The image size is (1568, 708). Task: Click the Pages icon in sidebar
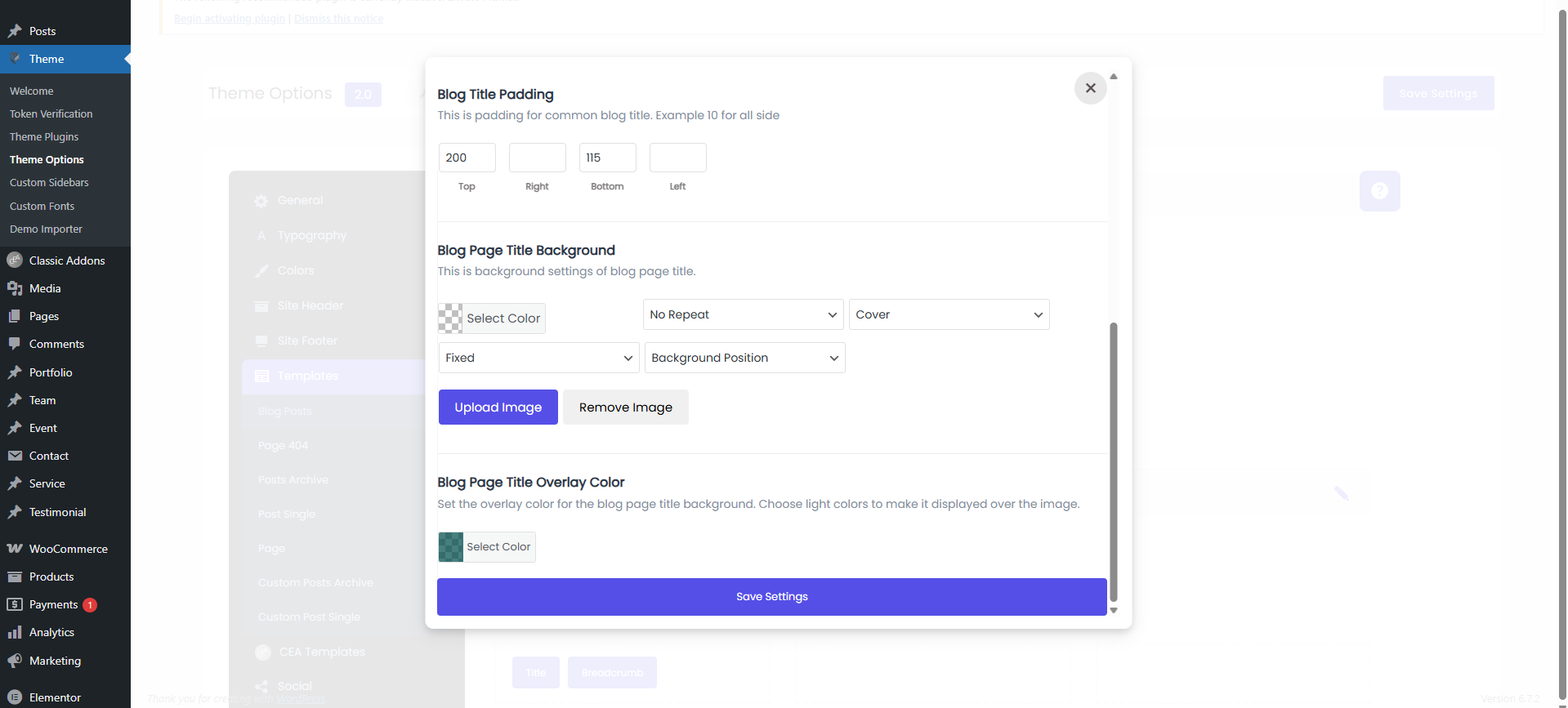[x=15, y=316]
